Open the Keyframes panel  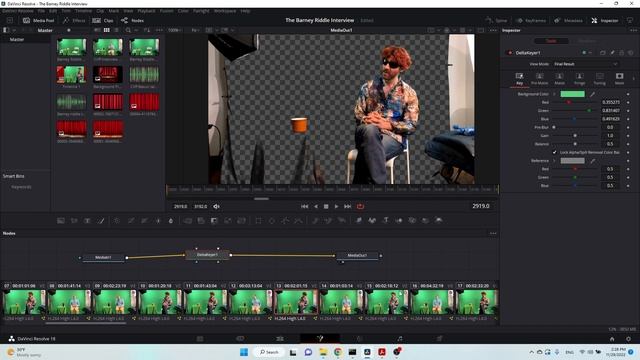(x=531, y=20)
